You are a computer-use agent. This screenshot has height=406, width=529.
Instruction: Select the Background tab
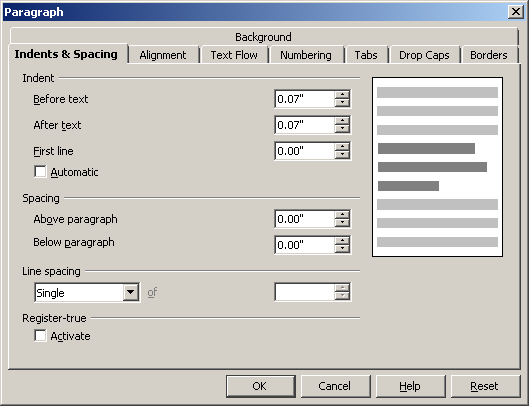coord(263,37)
